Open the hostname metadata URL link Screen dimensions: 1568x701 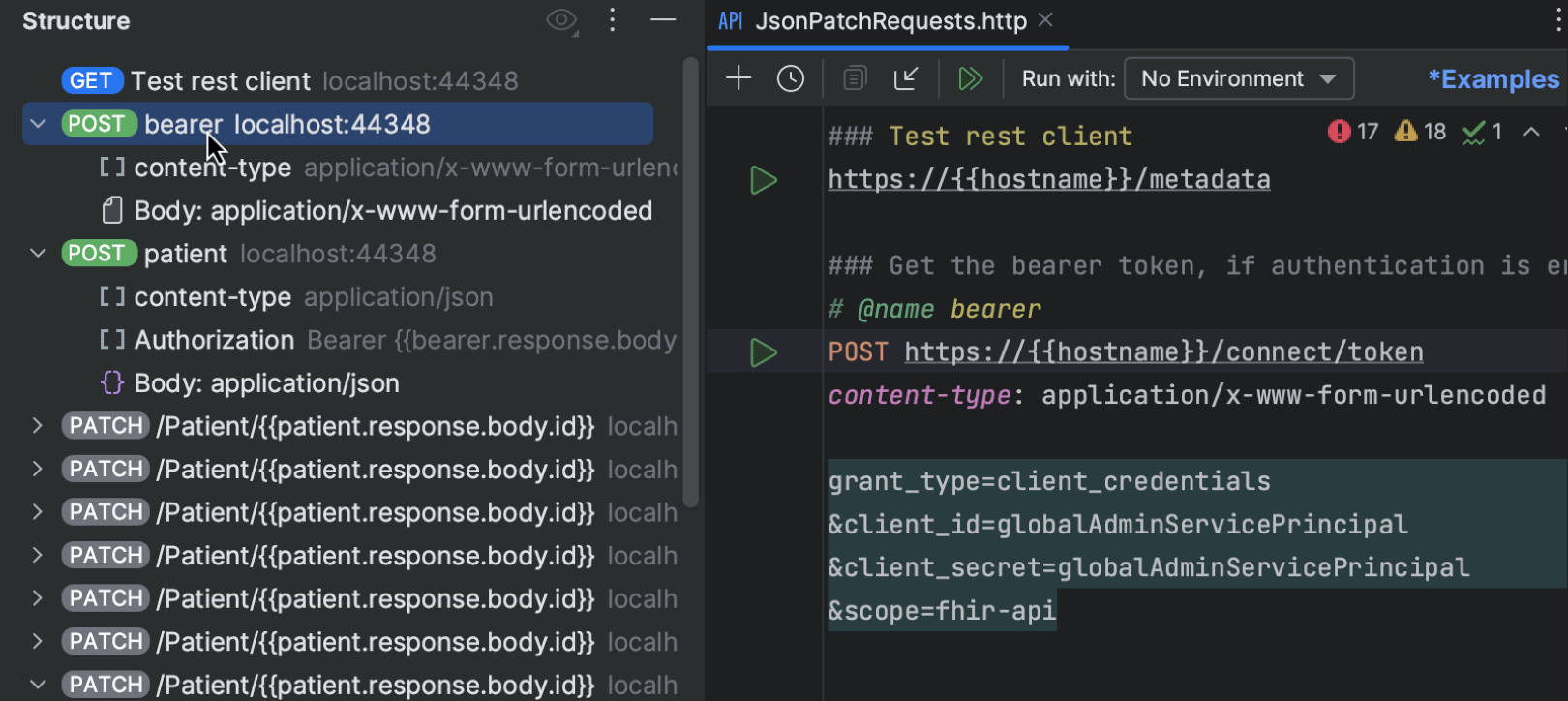click(x=1048, y=180)
